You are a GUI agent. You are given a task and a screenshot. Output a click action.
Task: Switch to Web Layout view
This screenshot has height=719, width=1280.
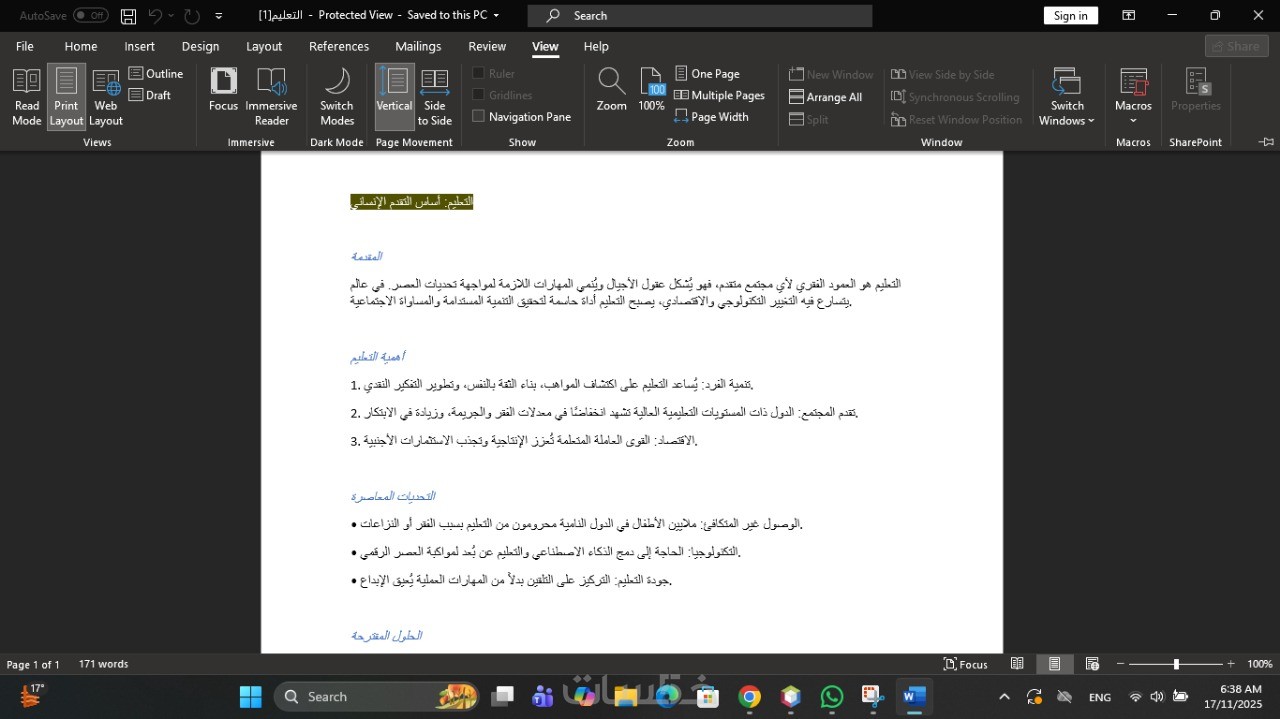click(106, 97)
